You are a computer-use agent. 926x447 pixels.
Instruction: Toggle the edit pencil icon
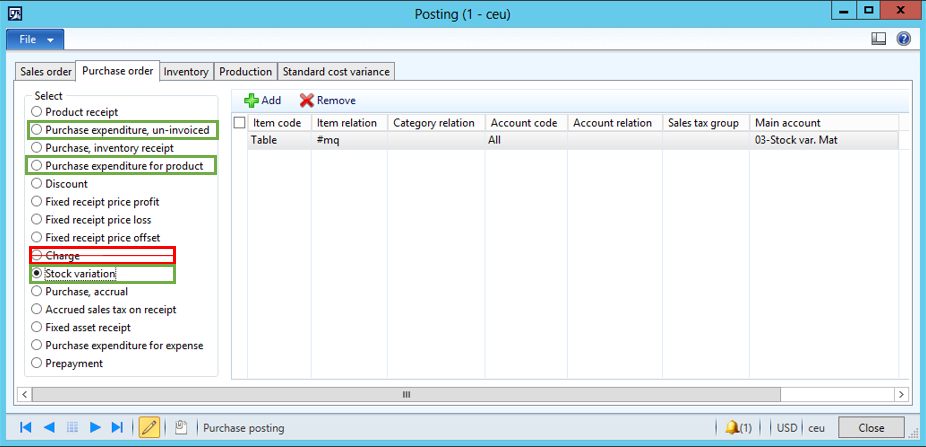coord(149,427)
